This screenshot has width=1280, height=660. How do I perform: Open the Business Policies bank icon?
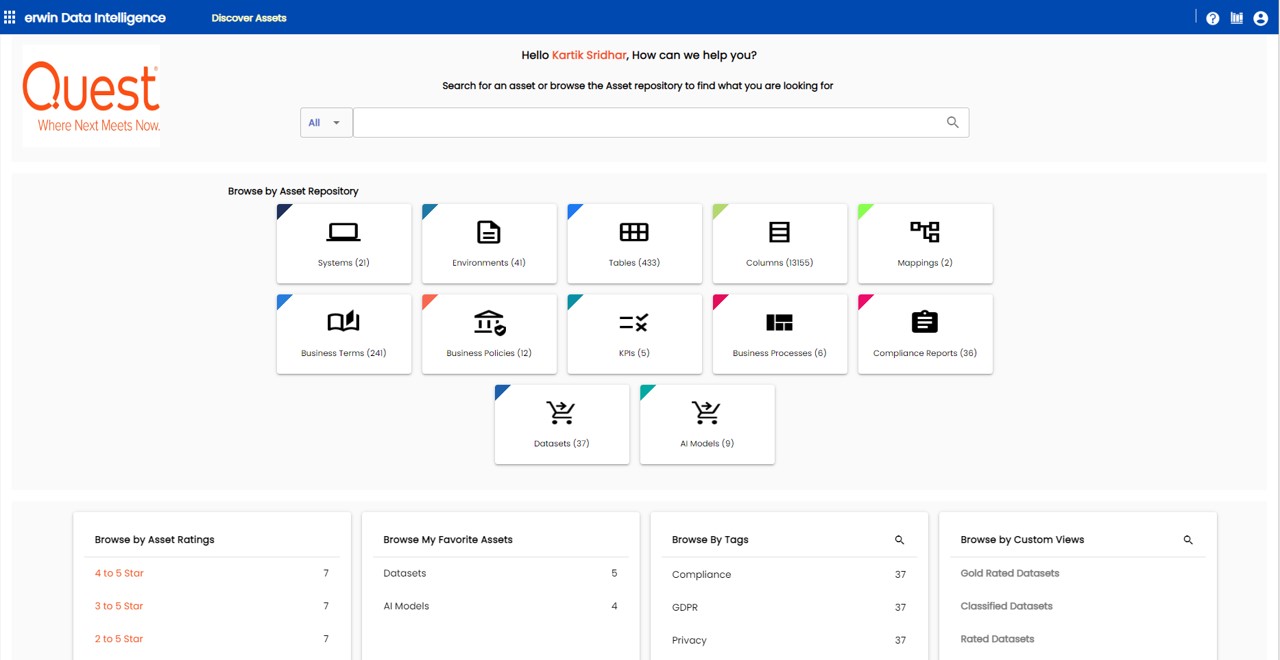tap(489, 322)
